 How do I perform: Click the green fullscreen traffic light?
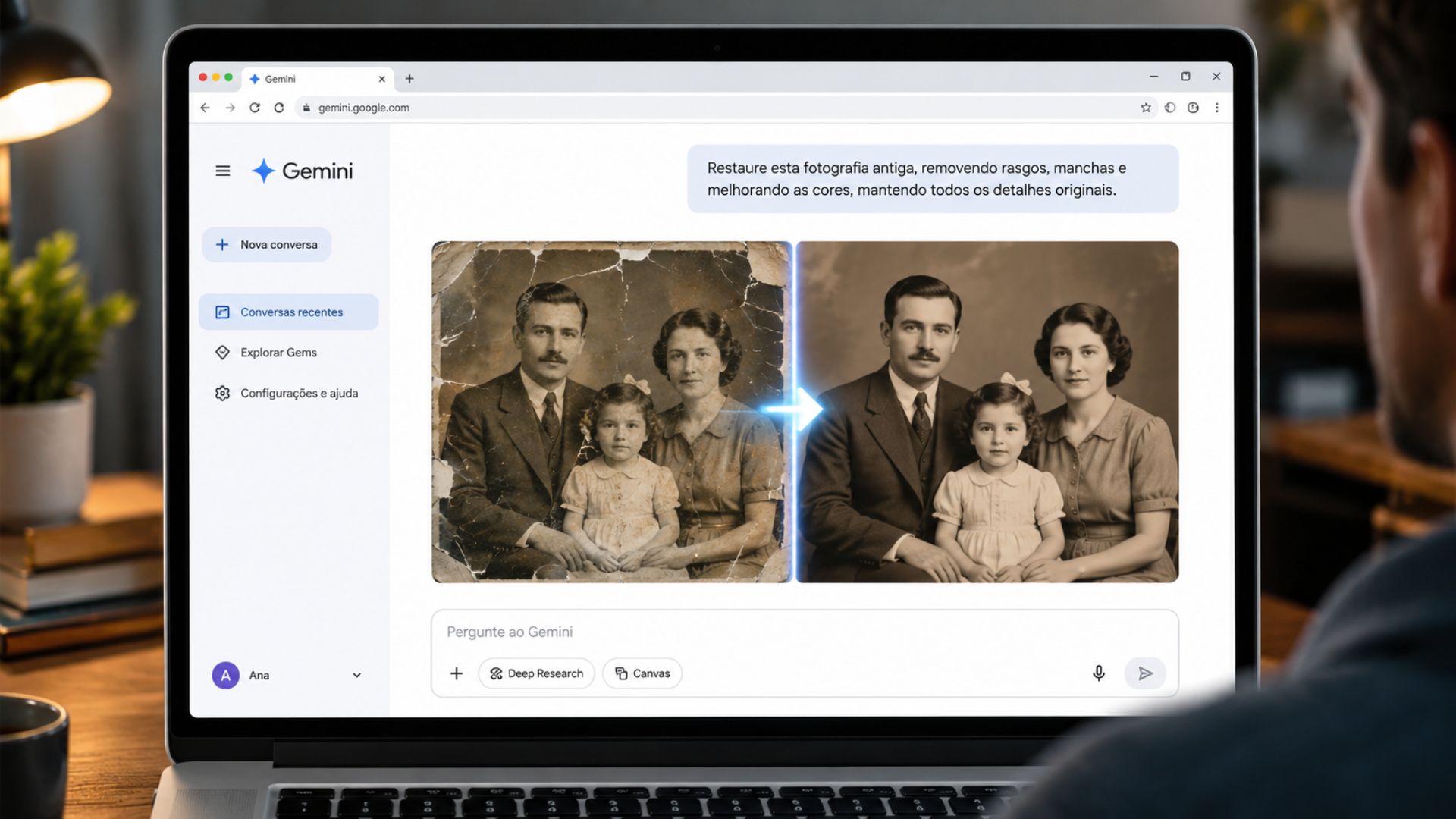coord(228,77)
